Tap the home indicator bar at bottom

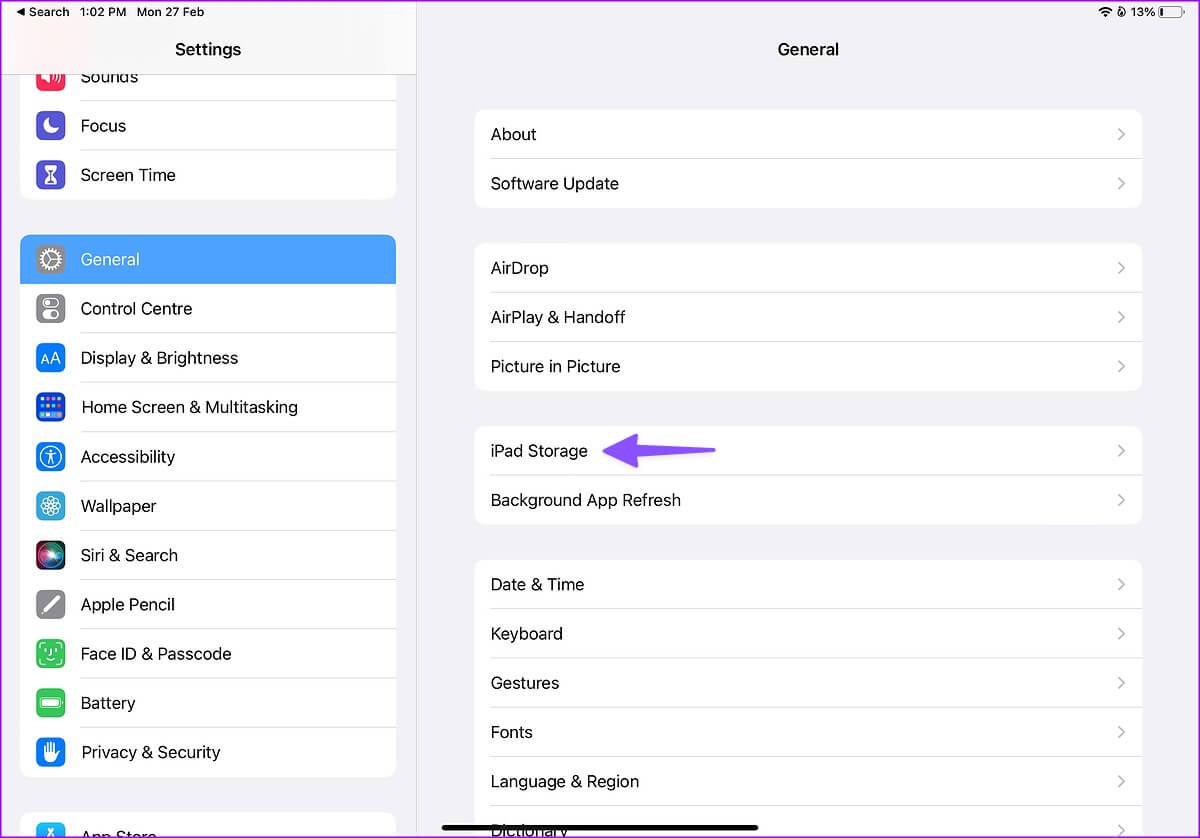coord(600,827)
